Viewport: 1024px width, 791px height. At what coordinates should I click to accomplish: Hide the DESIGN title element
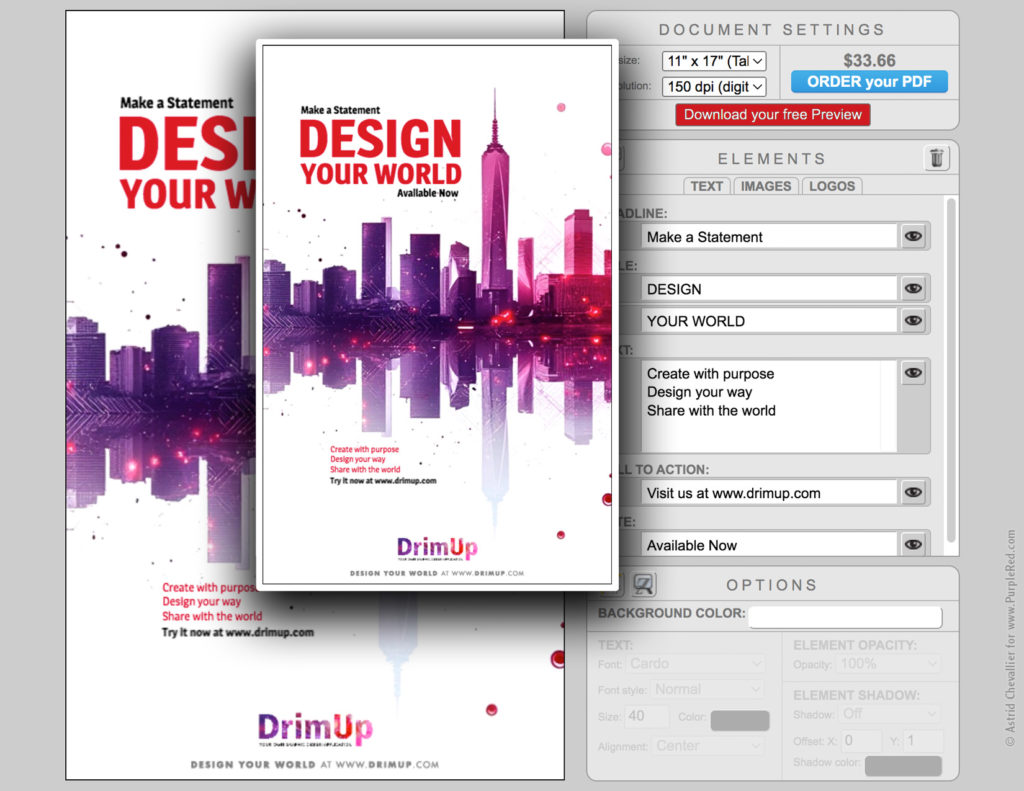913,289
